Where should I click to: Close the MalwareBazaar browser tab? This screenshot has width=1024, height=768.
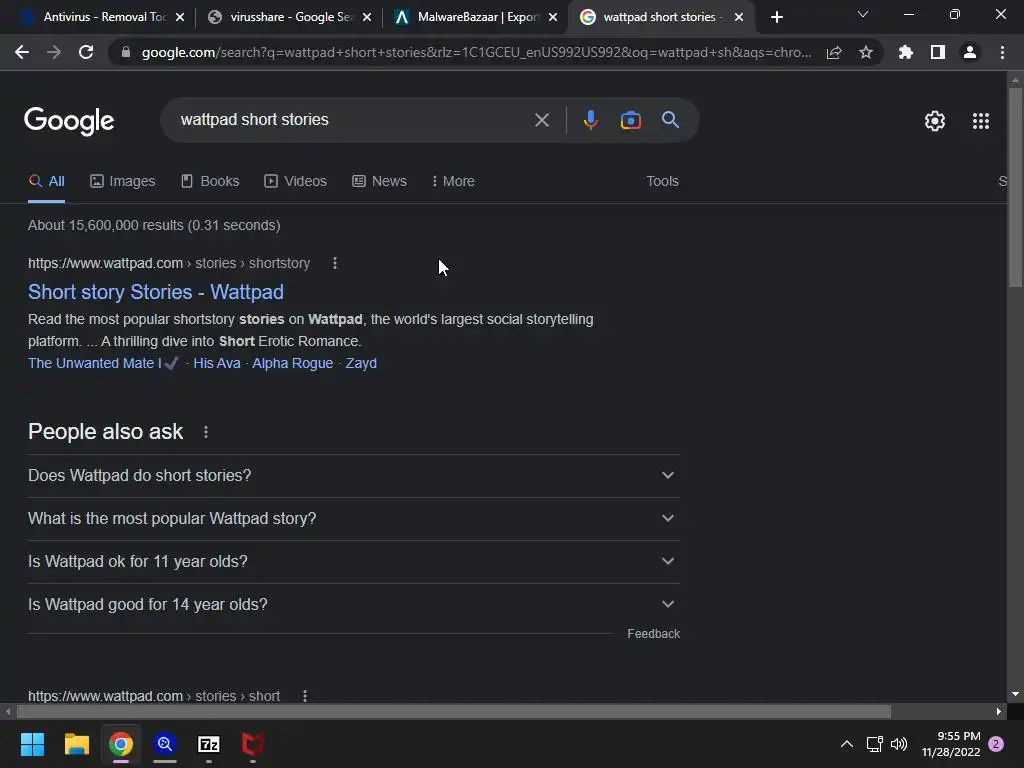(552, 18)
